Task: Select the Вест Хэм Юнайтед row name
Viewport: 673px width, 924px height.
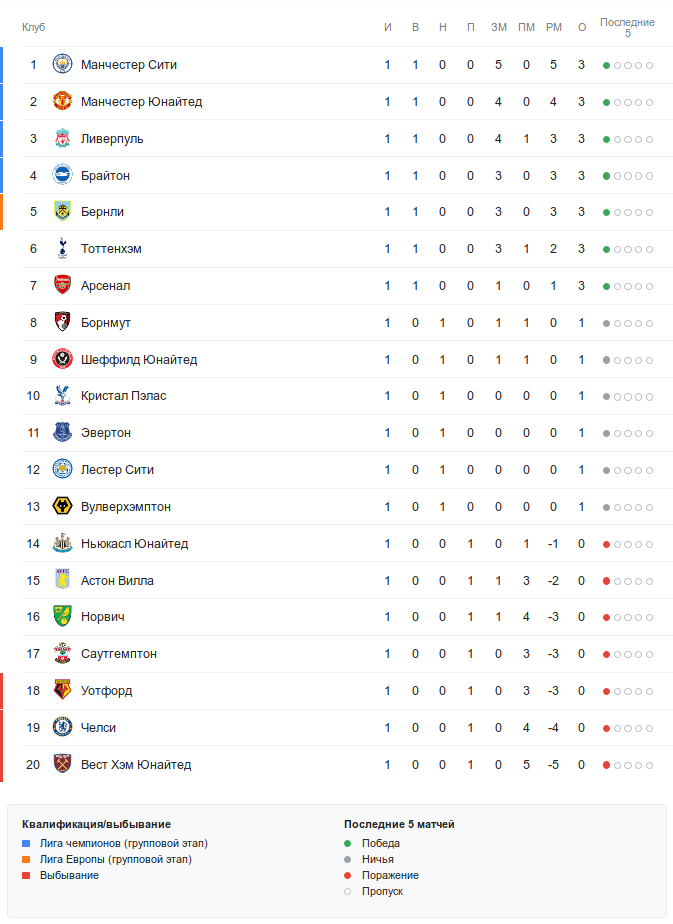Action: click(x=136, y=765)
